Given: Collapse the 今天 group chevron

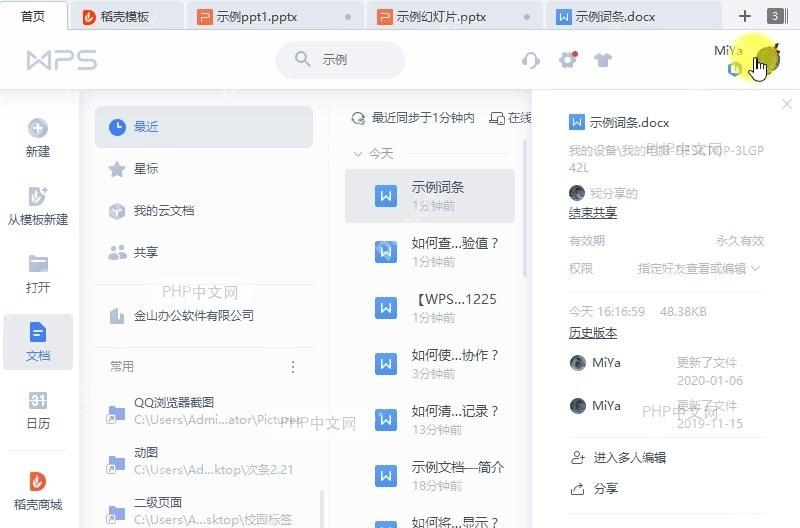Looking at the screenshot, I should tap(358, 154).
